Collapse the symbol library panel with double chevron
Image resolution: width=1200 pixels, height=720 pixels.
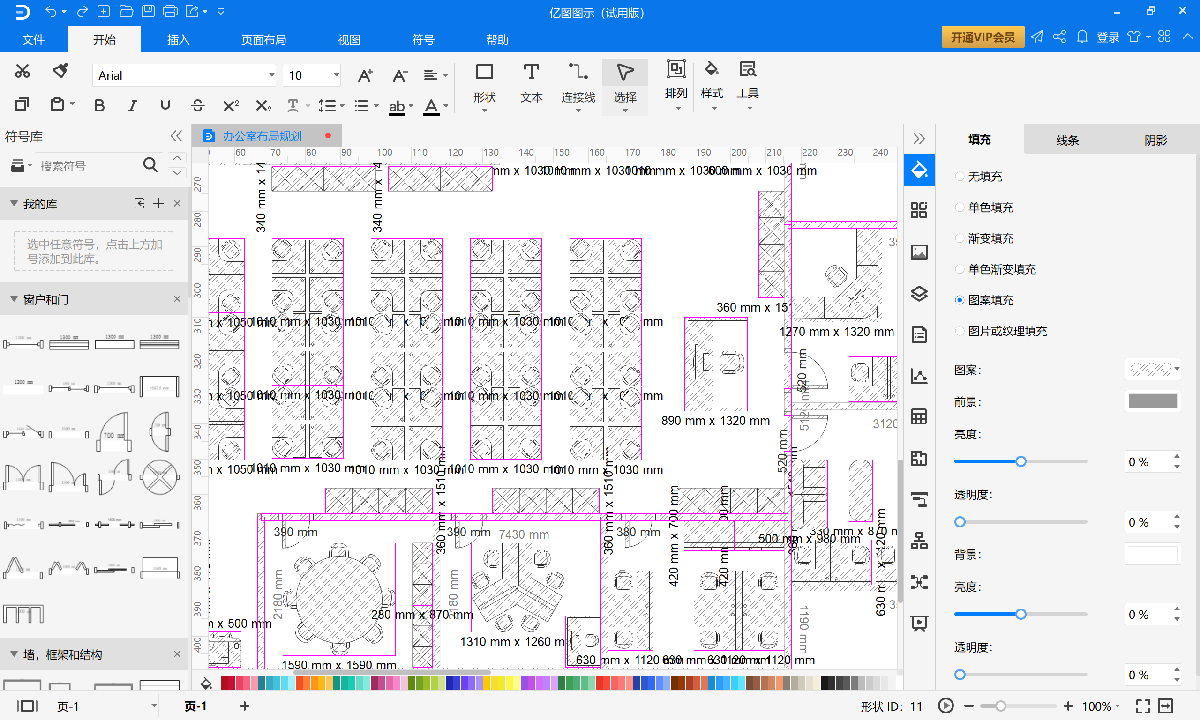[176, 136]
